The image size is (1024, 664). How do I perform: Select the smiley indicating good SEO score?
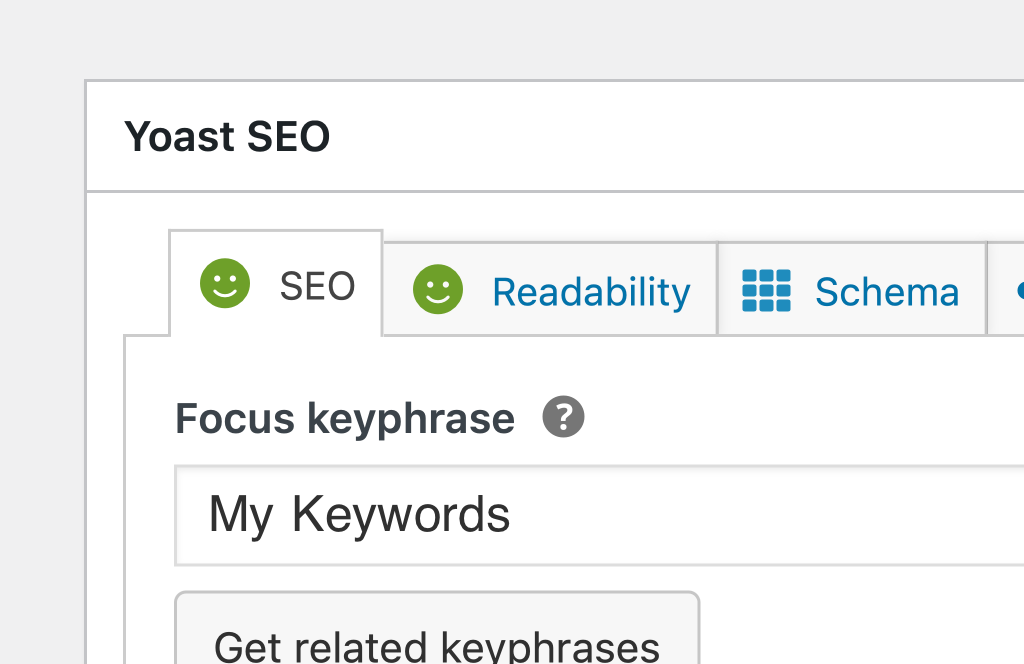[224, 285]
